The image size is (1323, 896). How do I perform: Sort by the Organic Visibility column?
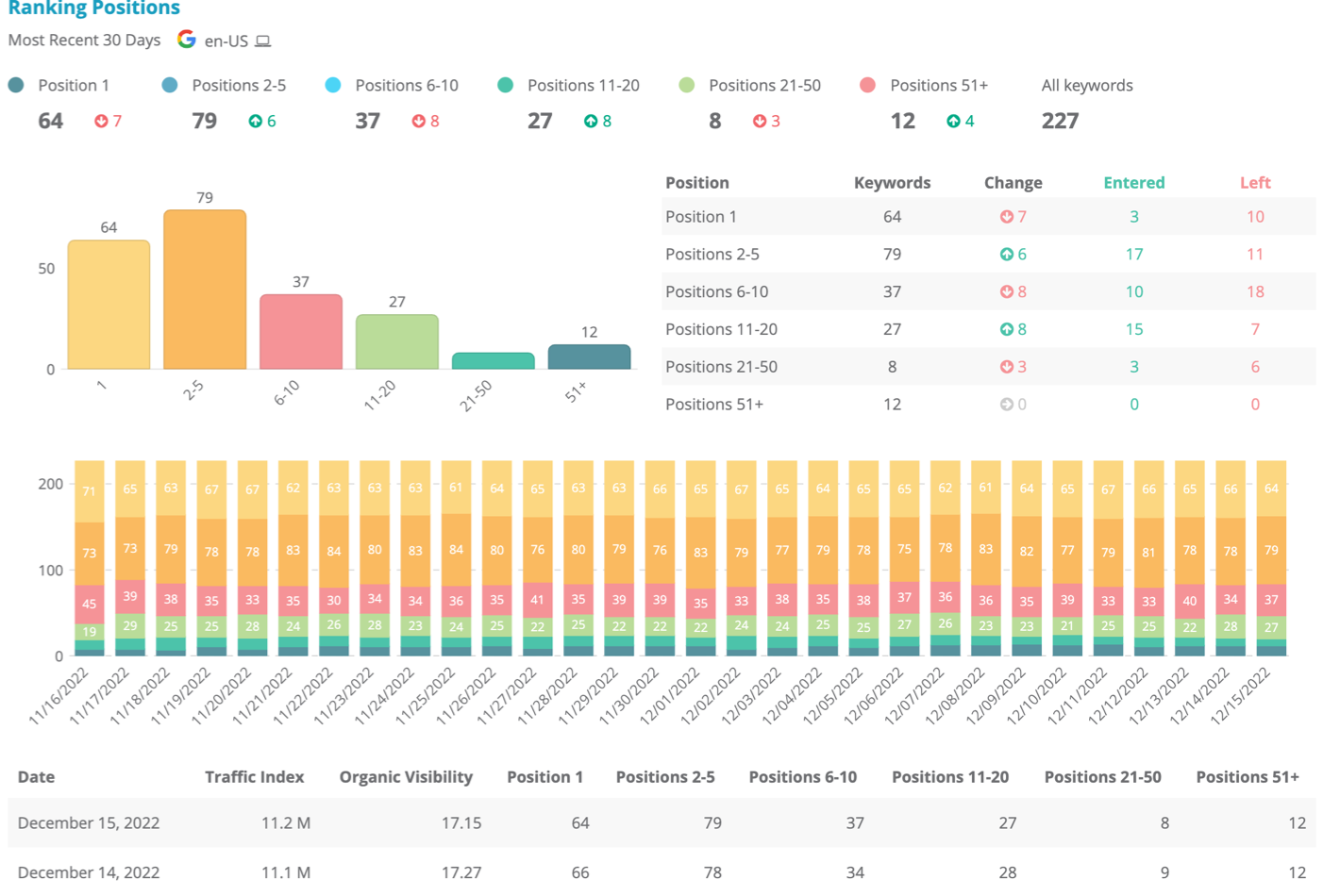pyautogui.click(x=406, y=777)
